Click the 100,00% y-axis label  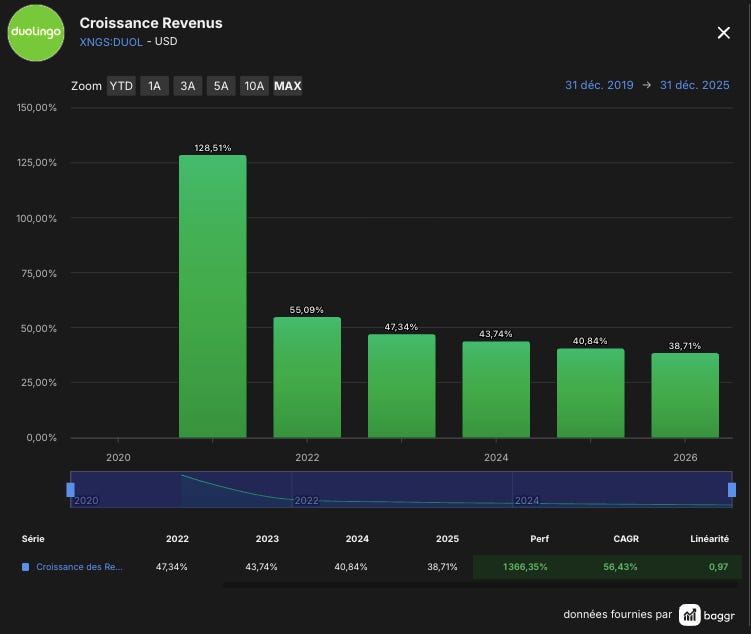(x=37, y=218)
